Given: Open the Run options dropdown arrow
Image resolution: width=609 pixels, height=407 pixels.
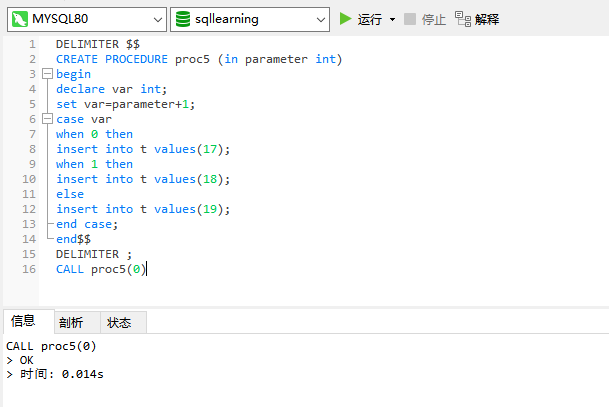Looking at the screenshot, I should click(x=392, y=19).
